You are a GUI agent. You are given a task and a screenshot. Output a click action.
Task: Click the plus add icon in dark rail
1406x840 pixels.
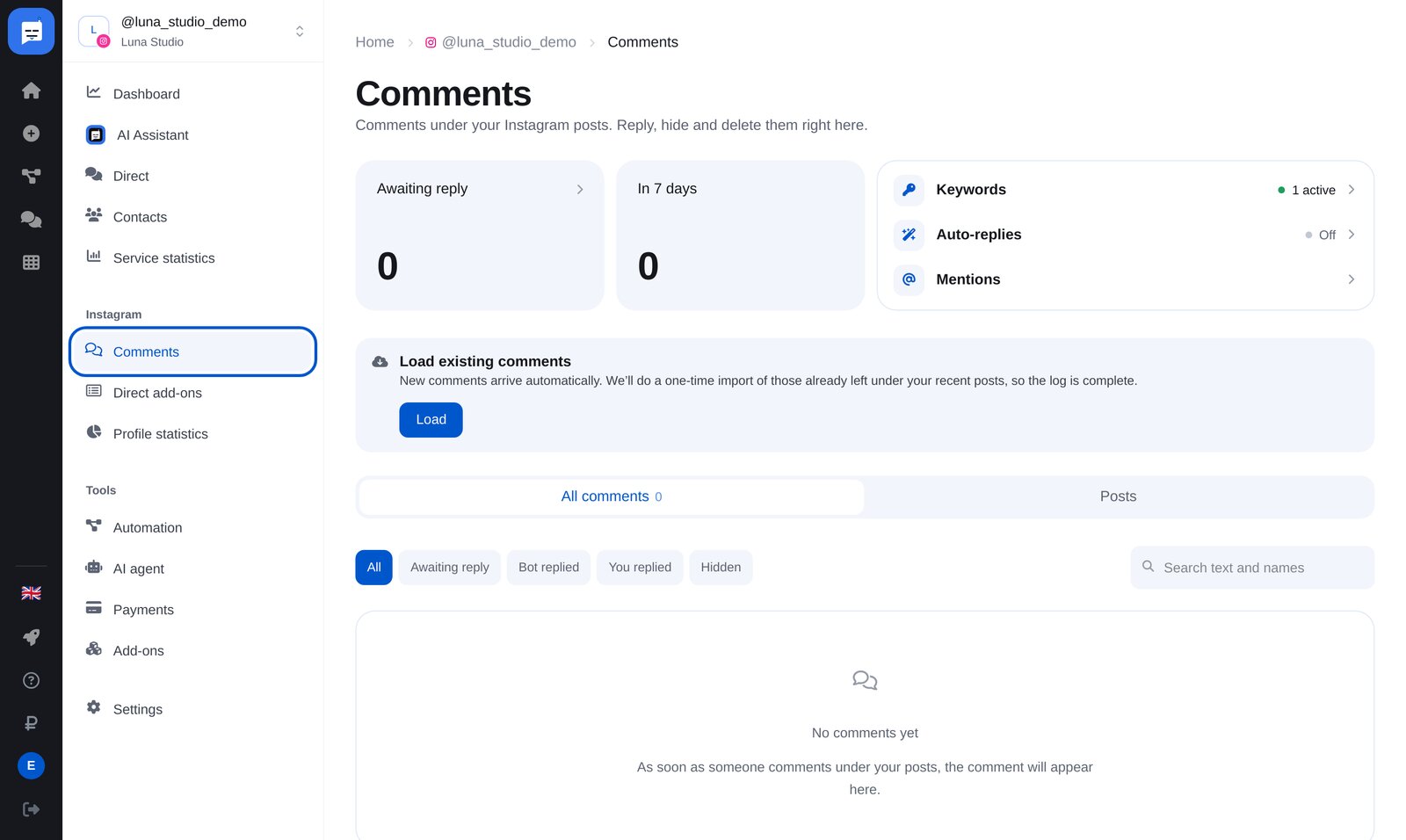(31, 134)
